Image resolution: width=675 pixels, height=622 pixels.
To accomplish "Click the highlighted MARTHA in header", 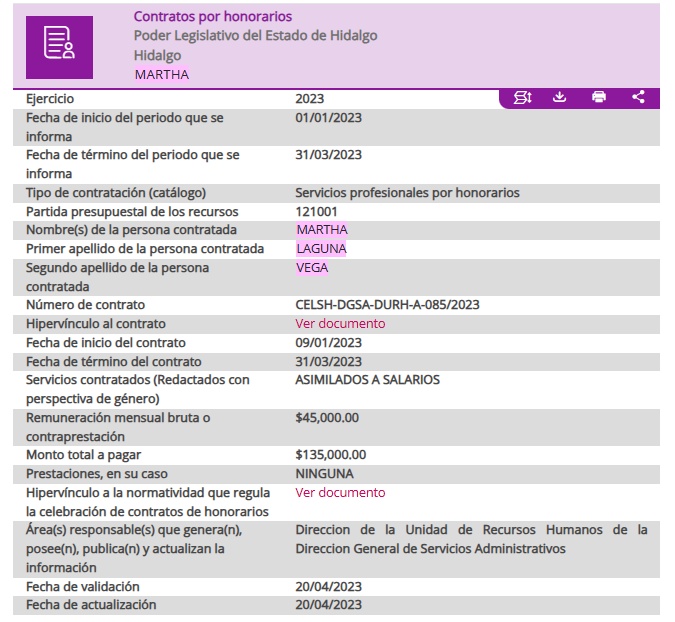I will pos(161,74).
